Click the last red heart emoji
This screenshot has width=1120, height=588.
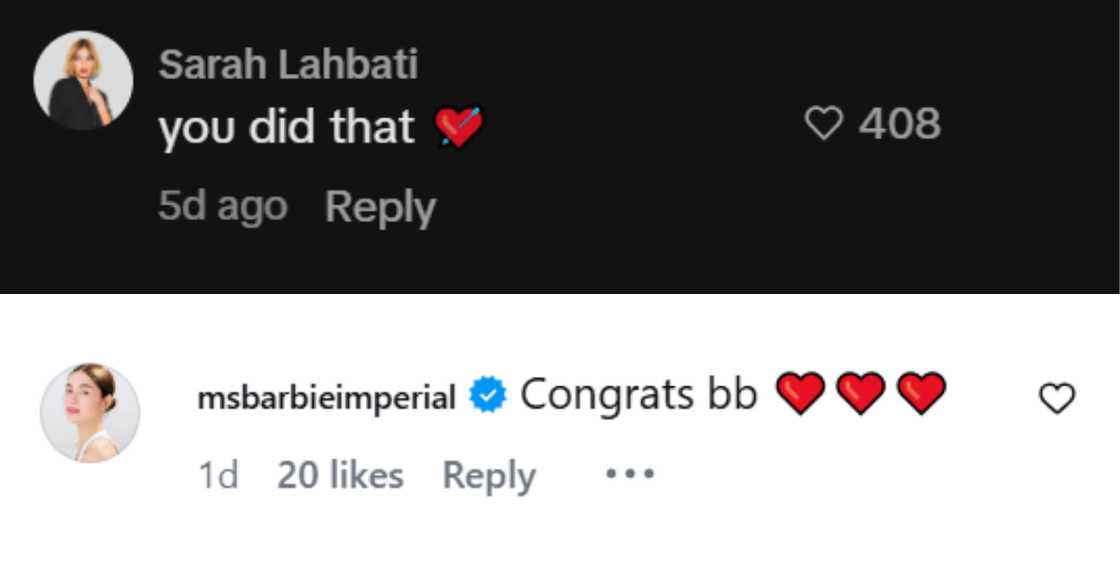(920, 394)
